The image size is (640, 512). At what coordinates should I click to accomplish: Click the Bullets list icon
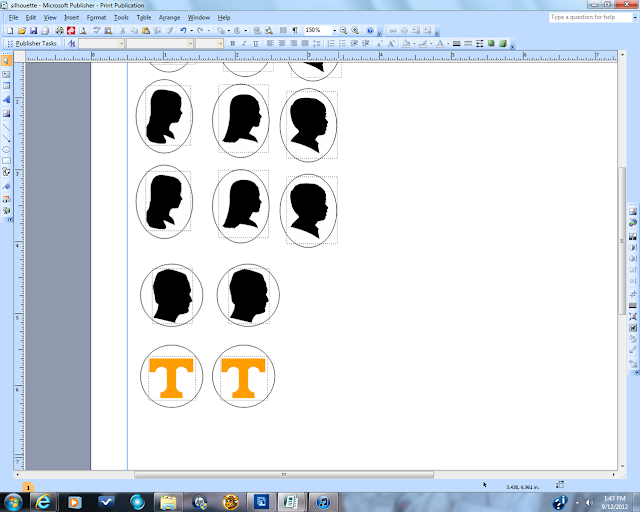342,44
